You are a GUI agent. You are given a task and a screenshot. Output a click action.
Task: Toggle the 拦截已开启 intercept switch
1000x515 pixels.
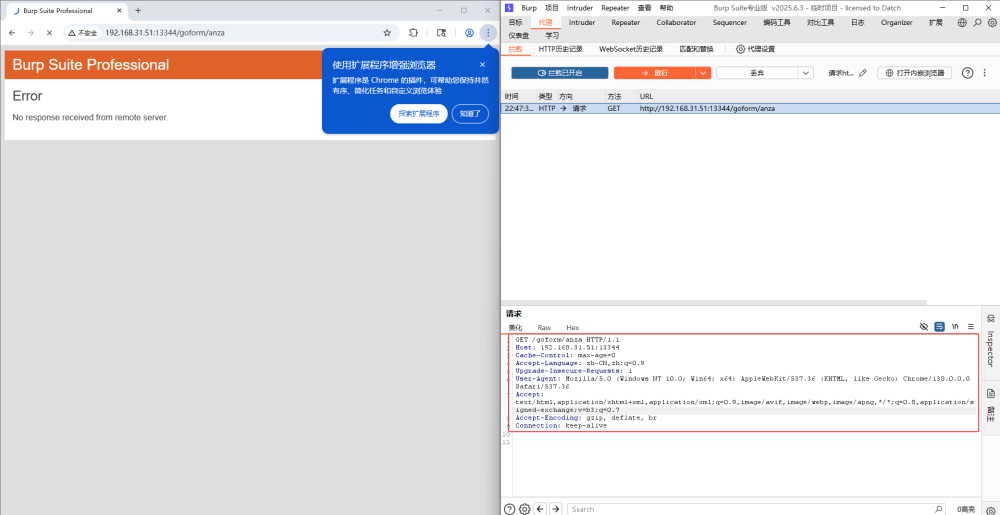tap(559, 73)
